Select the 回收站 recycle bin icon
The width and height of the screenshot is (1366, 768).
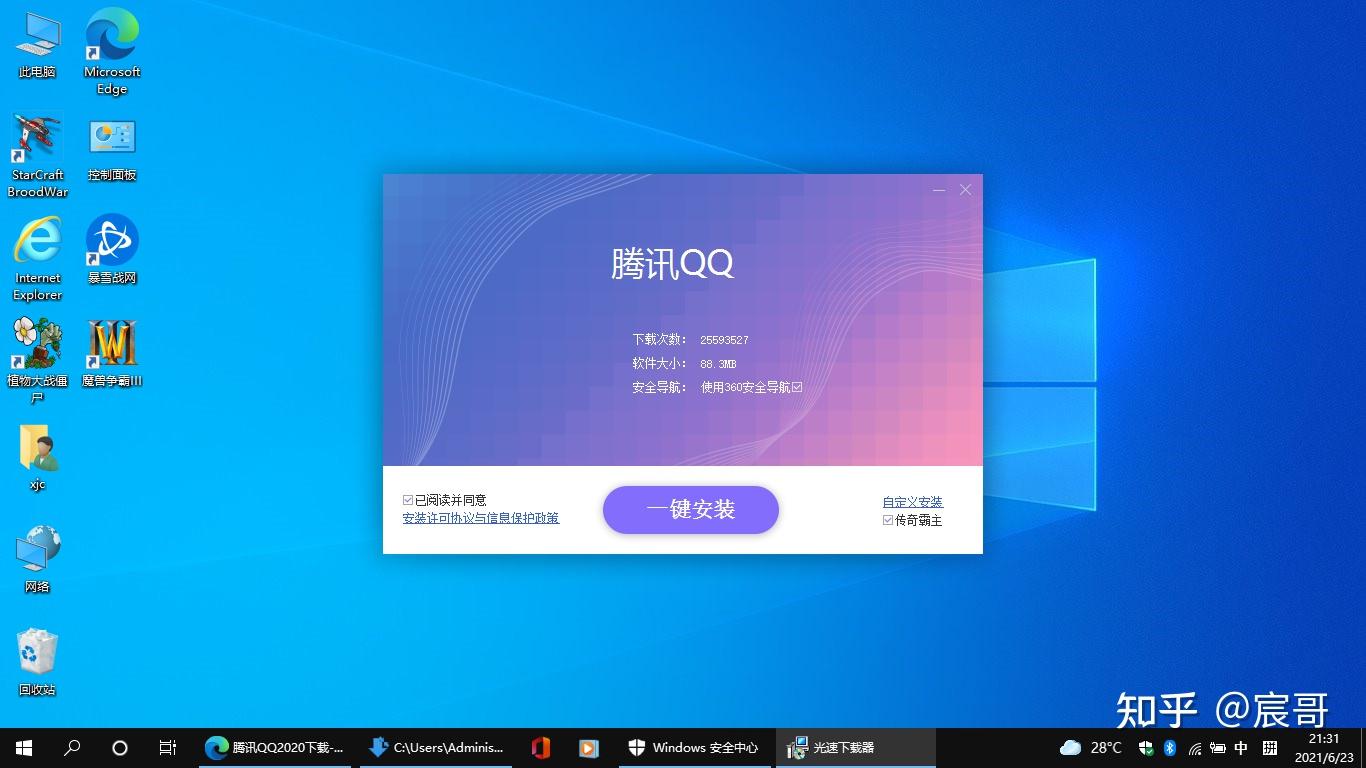(38, 662)
